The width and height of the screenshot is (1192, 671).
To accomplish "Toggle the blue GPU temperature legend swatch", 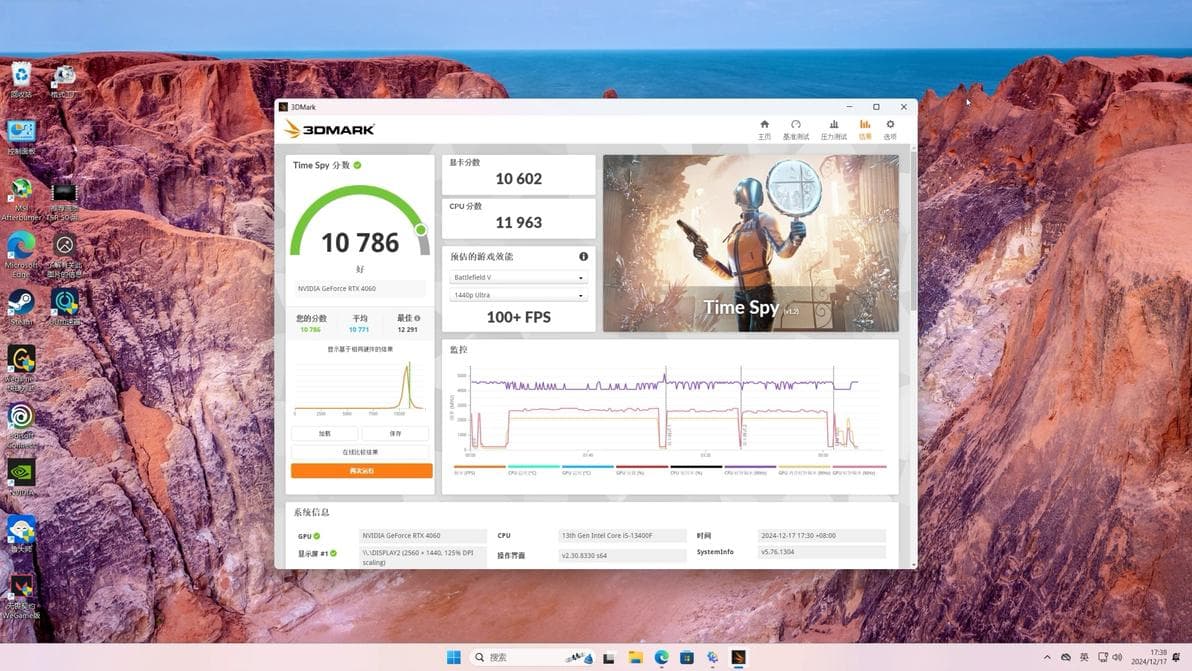I will (587, 469).
